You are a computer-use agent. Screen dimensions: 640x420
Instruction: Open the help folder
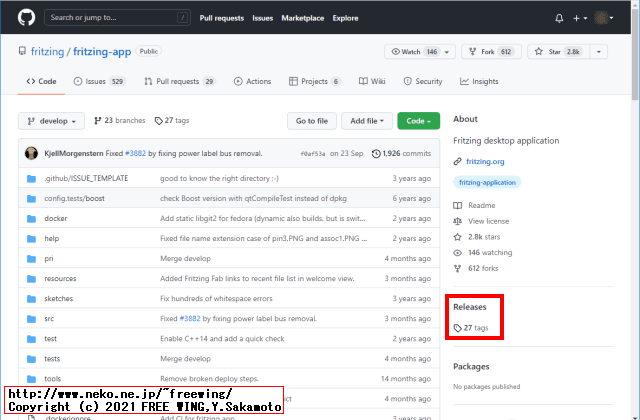[x=52, y=238]
